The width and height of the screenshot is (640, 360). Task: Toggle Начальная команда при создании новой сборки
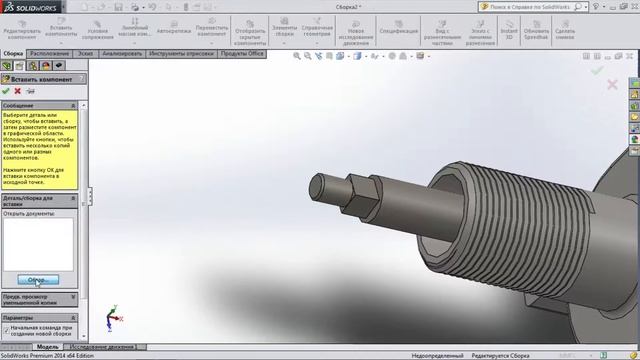(6, 331)
